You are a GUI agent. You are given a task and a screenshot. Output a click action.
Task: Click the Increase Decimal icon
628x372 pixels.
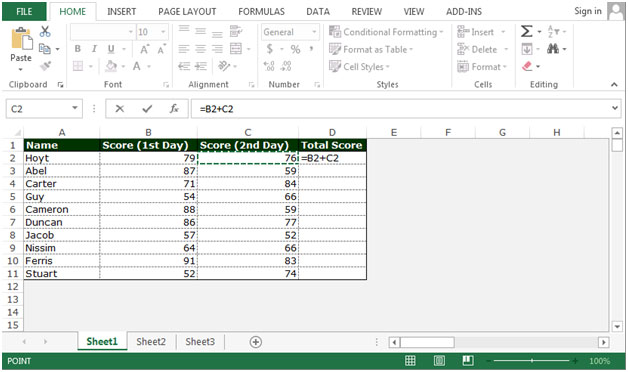[269, 66]
